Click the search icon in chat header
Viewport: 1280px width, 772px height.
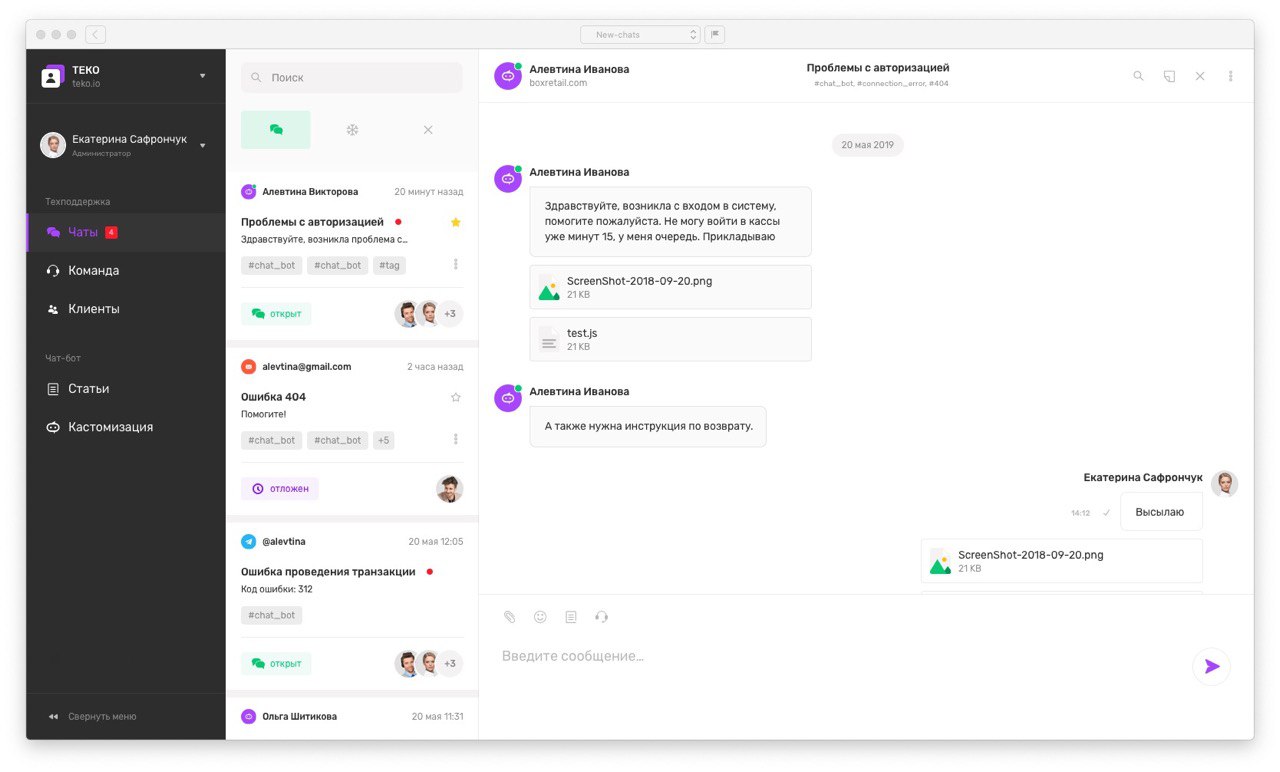click(x=1138, y=76)
